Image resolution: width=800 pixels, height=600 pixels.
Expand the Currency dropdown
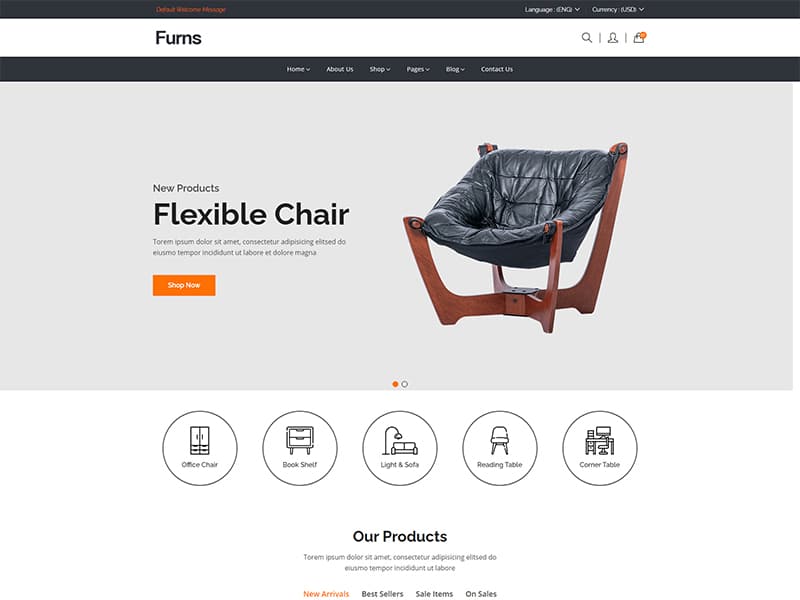(x=618, y=10)
